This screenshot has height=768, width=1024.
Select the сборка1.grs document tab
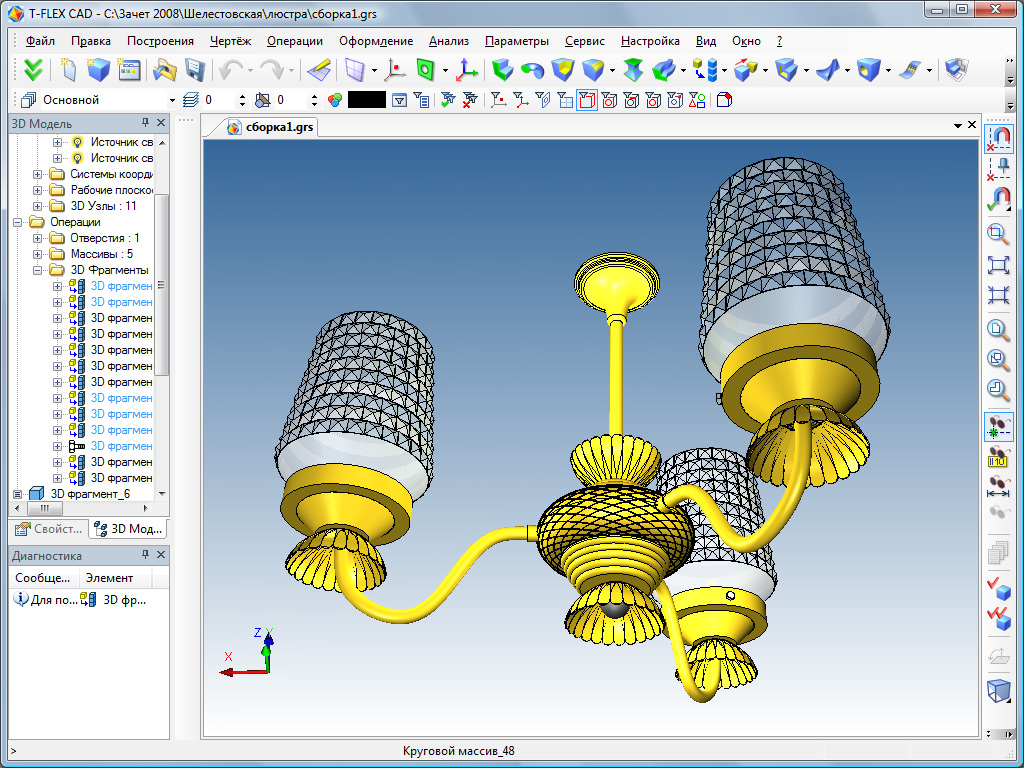pyautogui.click(x=271, y=127)
